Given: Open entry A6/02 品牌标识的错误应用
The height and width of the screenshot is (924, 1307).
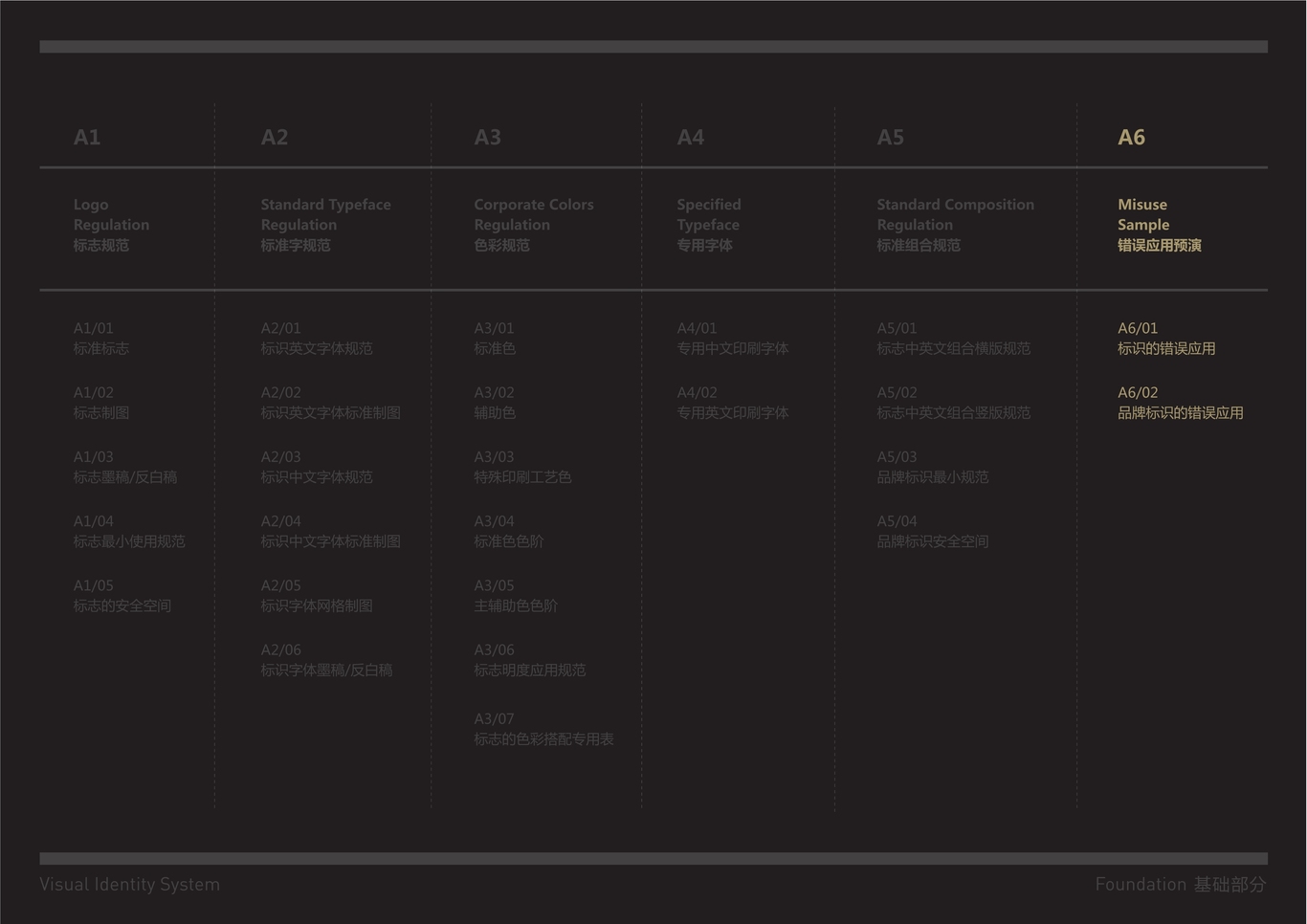Looking at the screenshot, I should 1181,403.
